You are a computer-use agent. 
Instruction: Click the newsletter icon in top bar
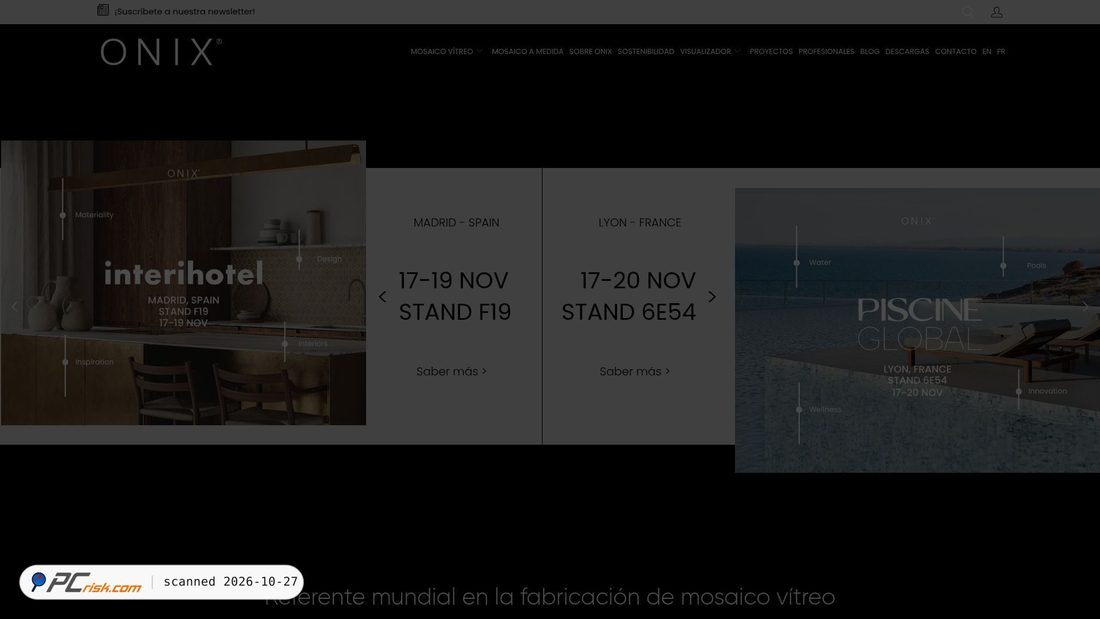[x=103, y=10]
